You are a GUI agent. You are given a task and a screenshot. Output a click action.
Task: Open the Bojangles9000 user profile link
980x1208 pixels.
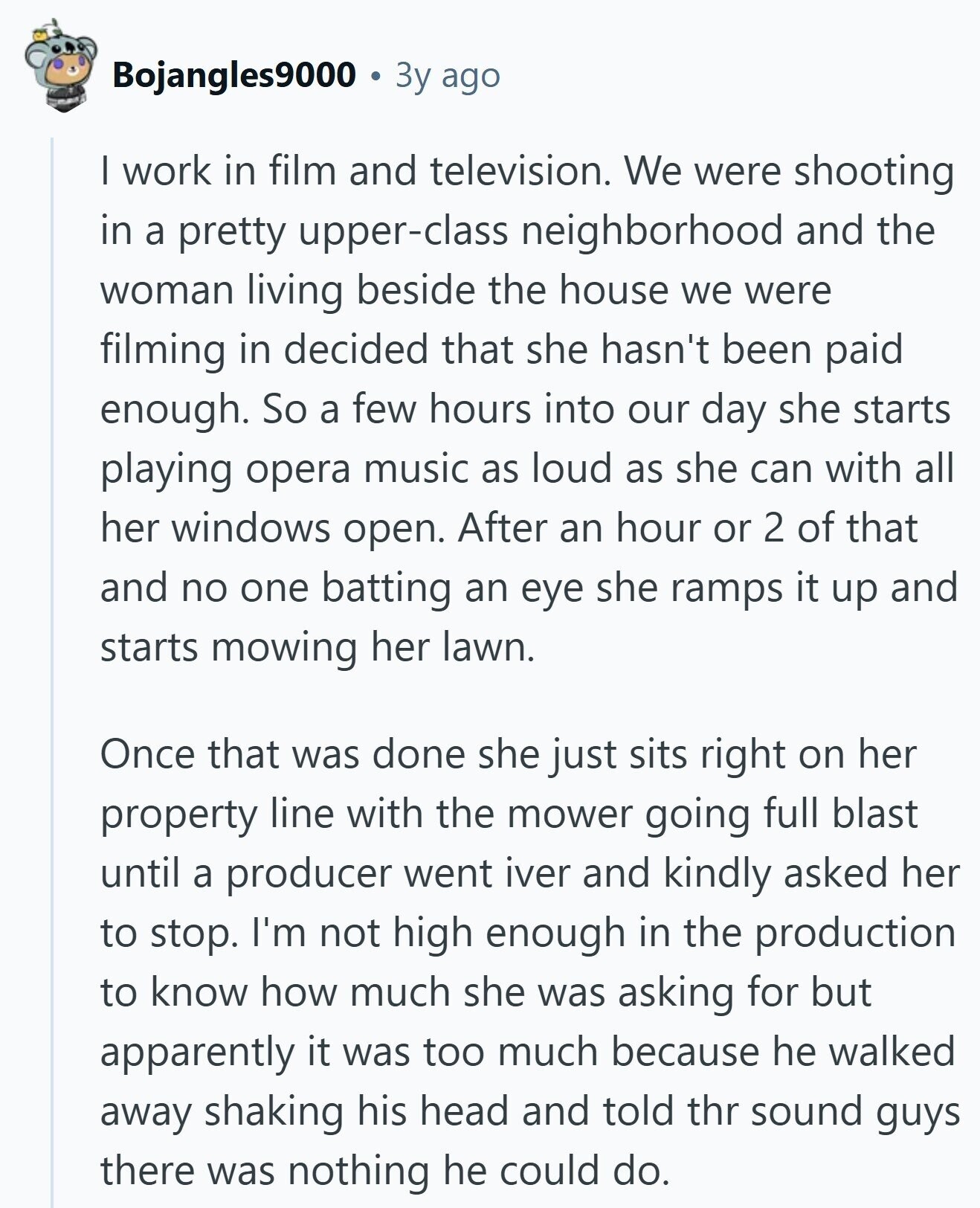pos(234,75)
